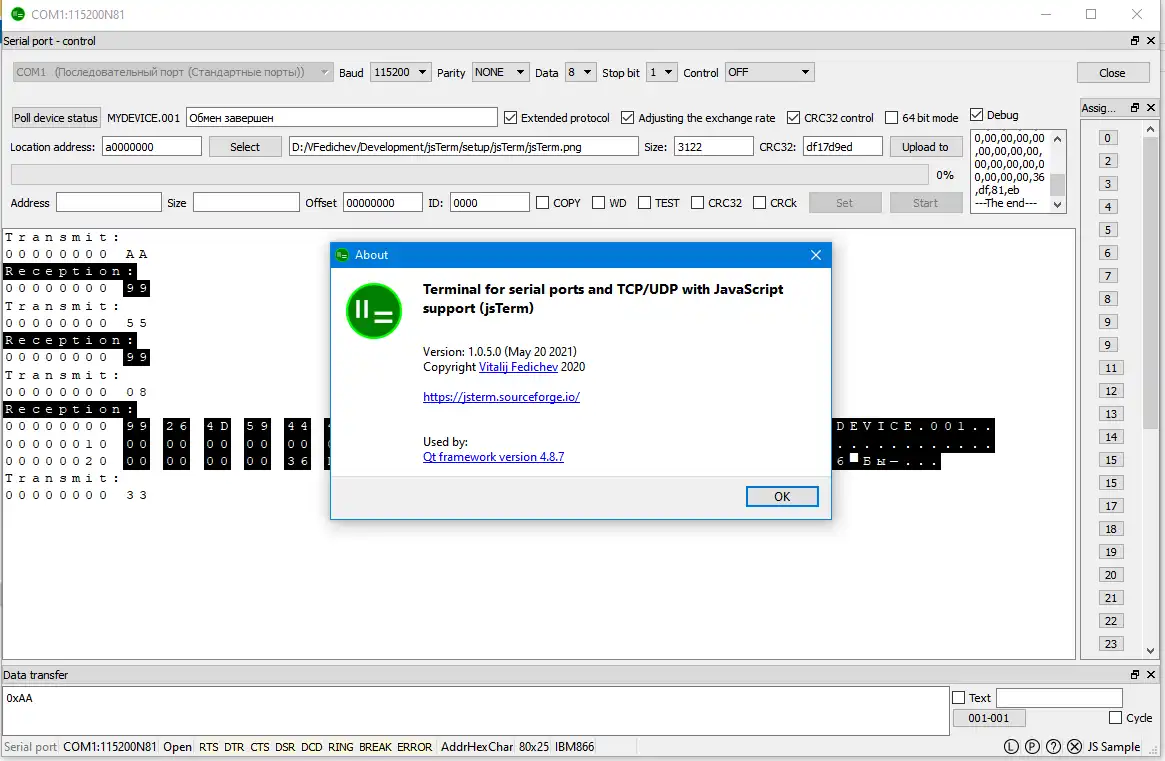Close the Assig... panel

point(1151,108)
